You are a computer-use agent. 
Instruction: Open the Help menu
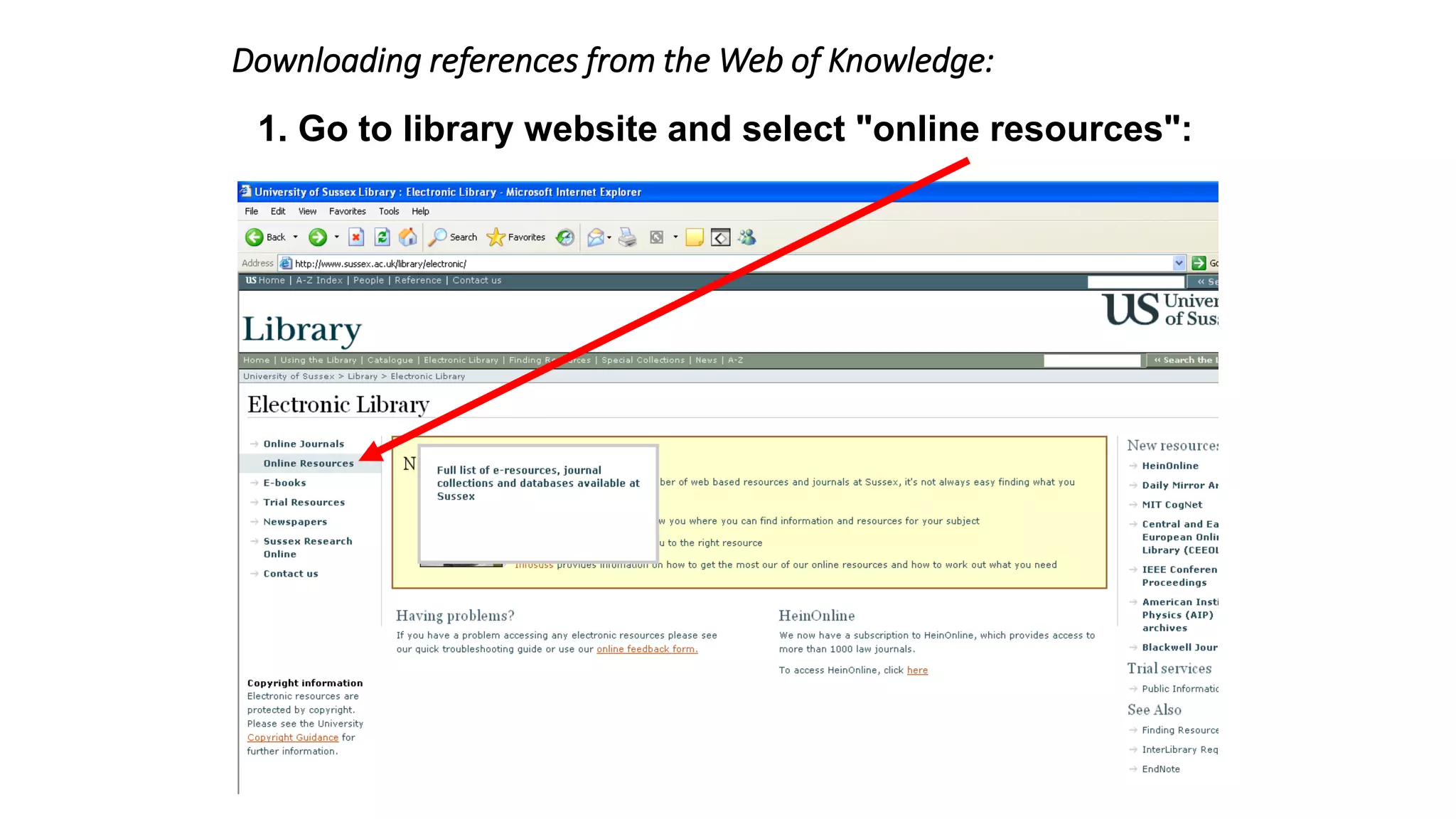421,211
